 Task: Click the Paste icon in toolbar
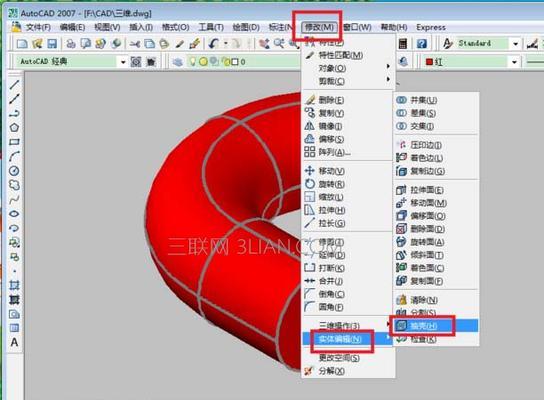coord(164,44)
